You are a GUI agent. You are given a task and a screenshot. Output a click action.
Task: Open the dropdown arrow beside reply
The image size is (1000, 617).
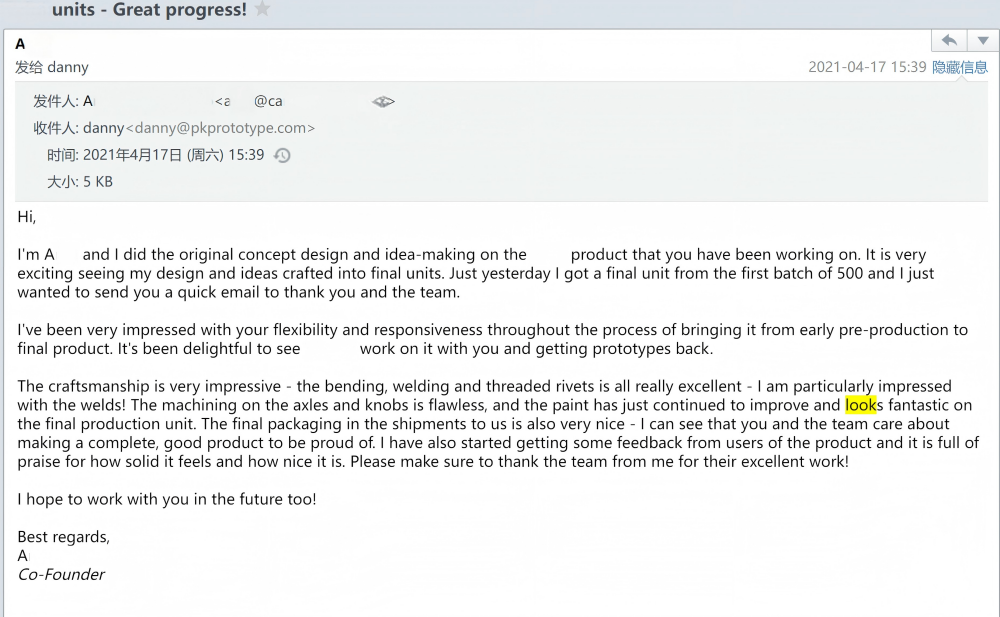[982, 41]
